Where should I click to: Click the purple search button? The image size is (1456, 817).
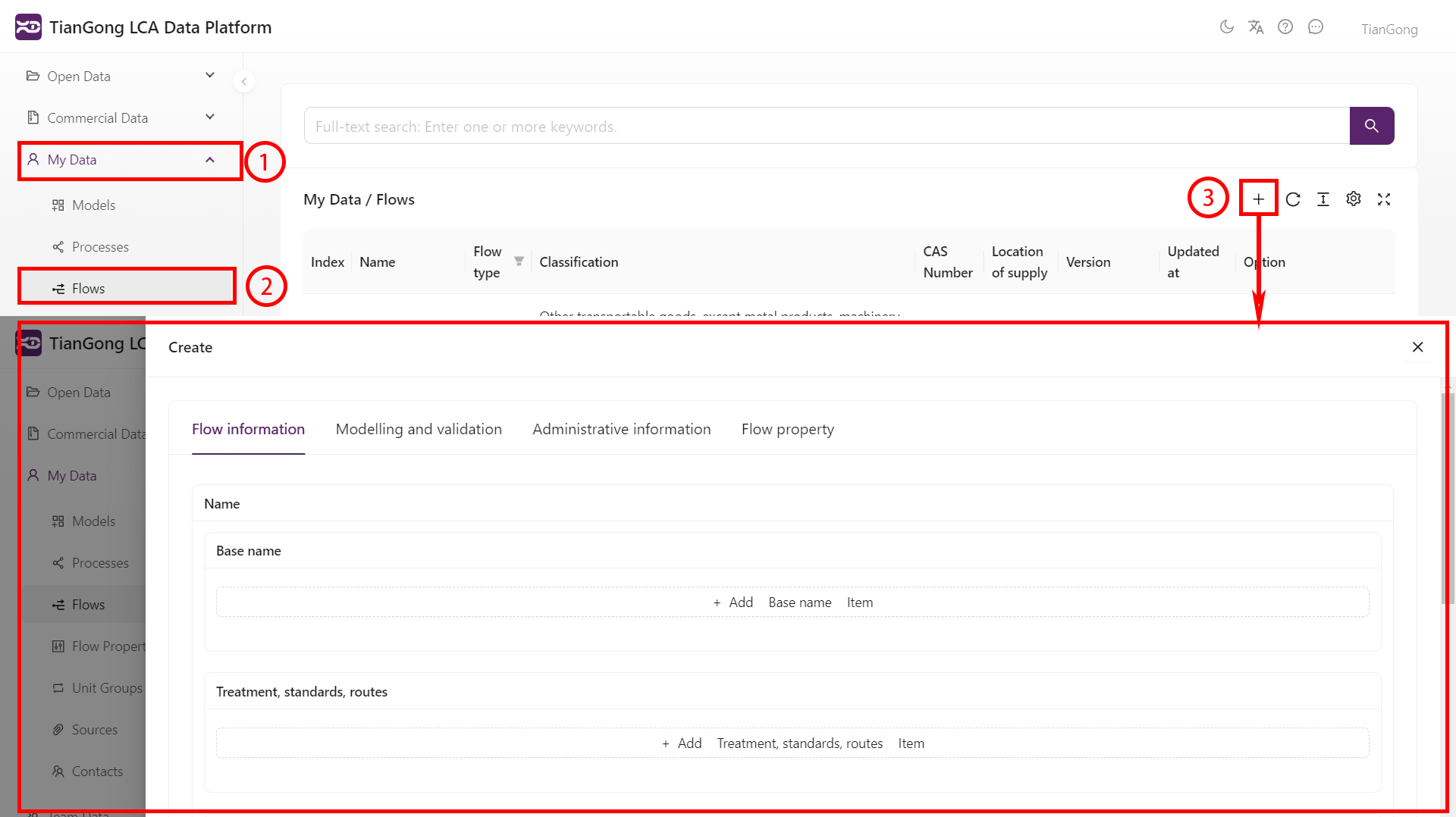[x=1371, y=126]
